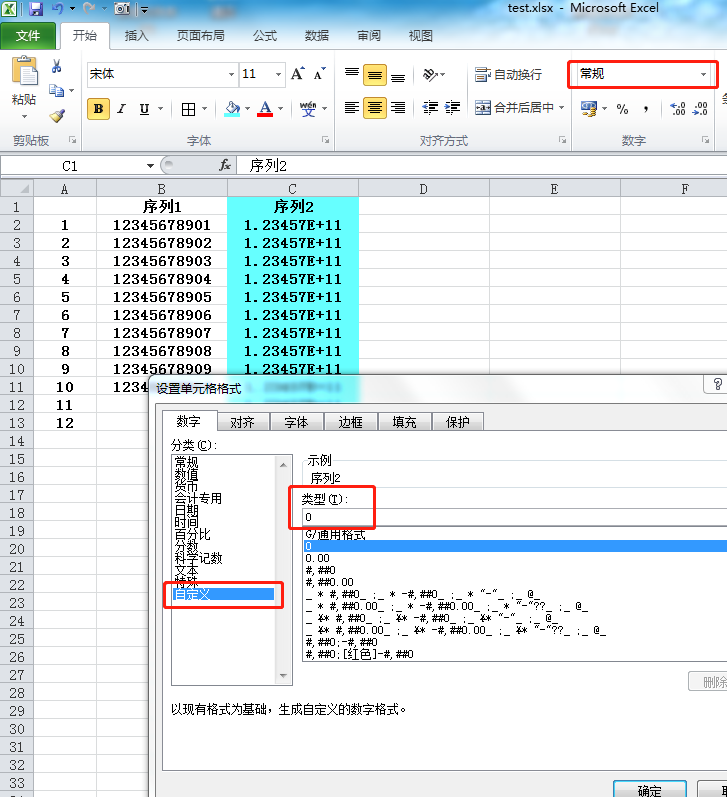The width and height of the screenshot is (727, 797).
Task: Click the Copy icon
Action: tap(56, 90)
